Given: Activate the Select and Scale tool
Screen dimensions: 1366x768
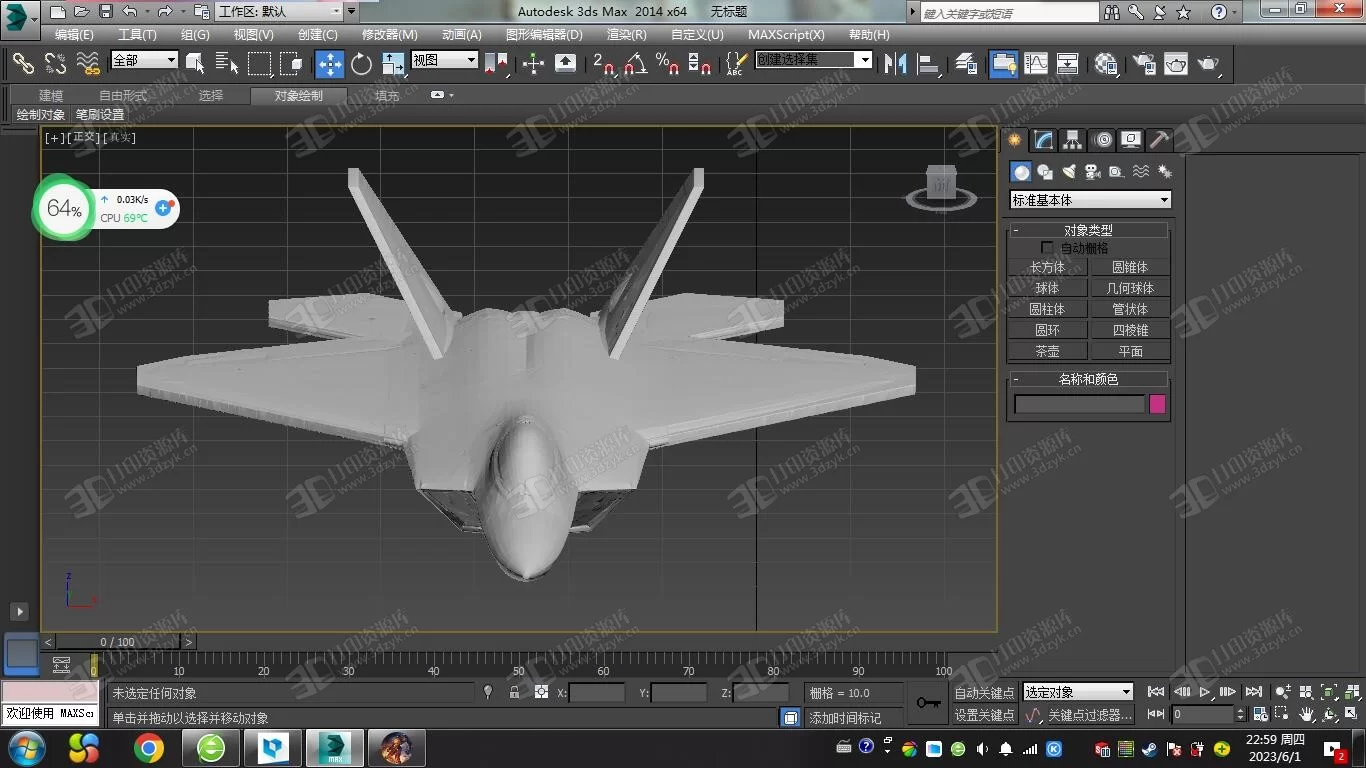Looking at the screenshot, I should click(394, 63).
